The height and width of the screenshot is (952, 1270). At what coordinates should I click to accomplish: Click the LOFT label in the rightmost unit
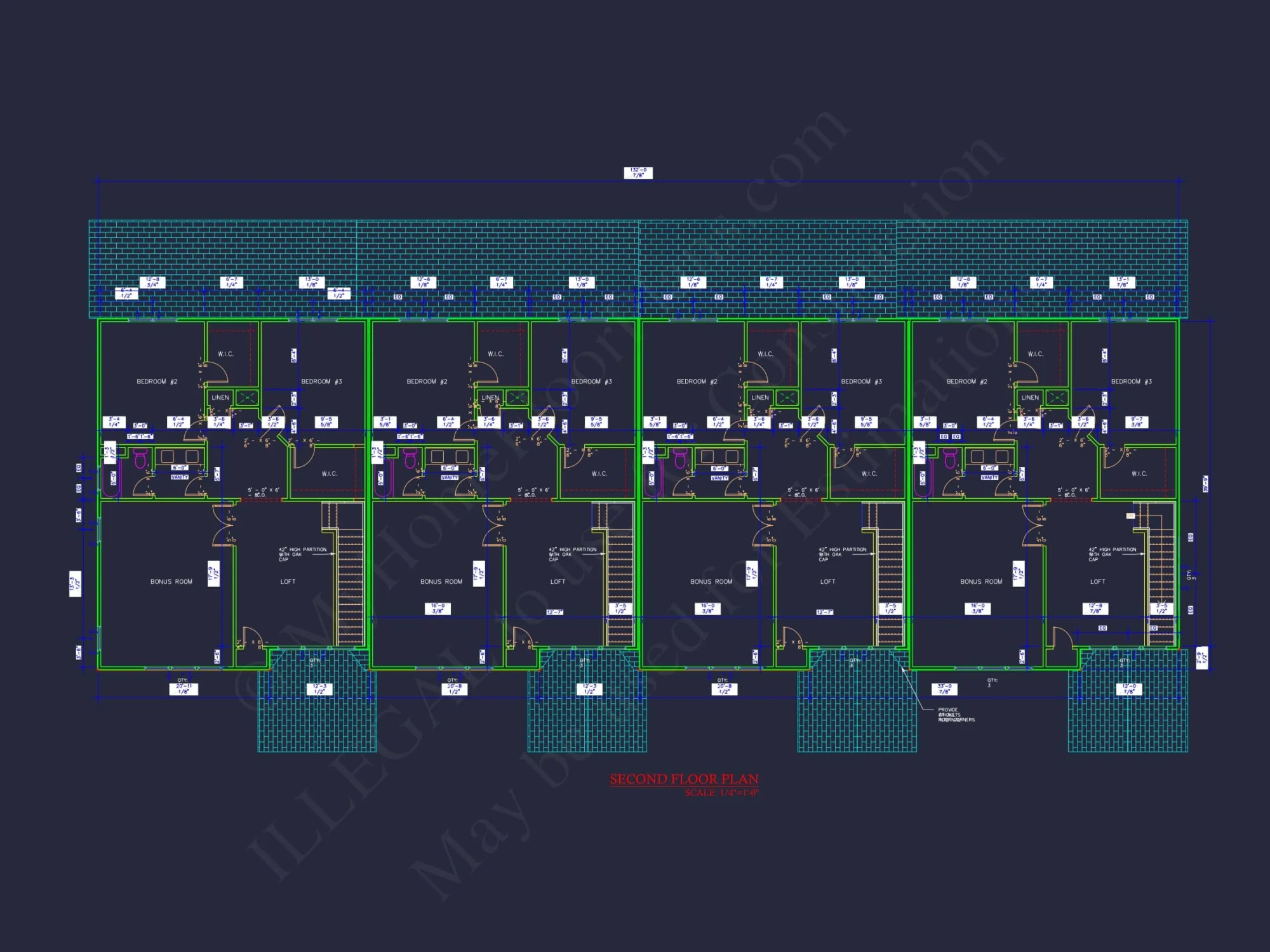click(1097, 581)
